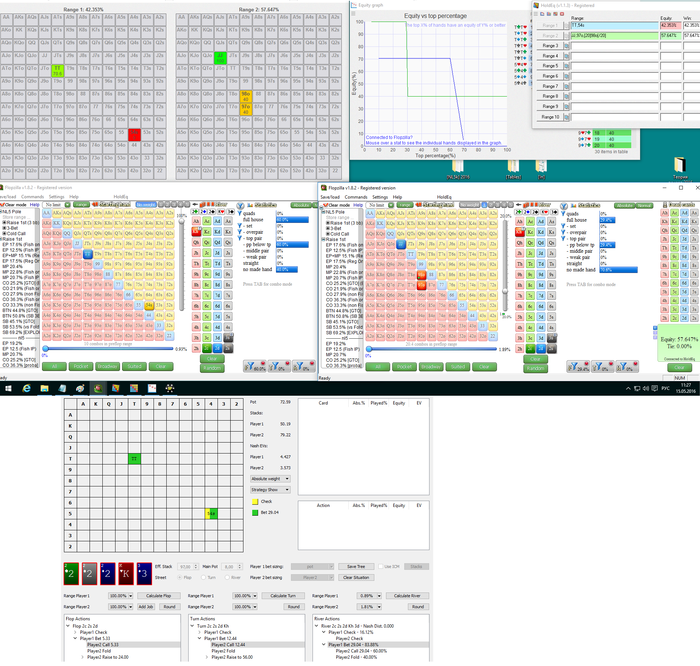This screenshot has height=666, width=700.
Task: Click Random button in left Flopzilla
Action: [212, 368]
